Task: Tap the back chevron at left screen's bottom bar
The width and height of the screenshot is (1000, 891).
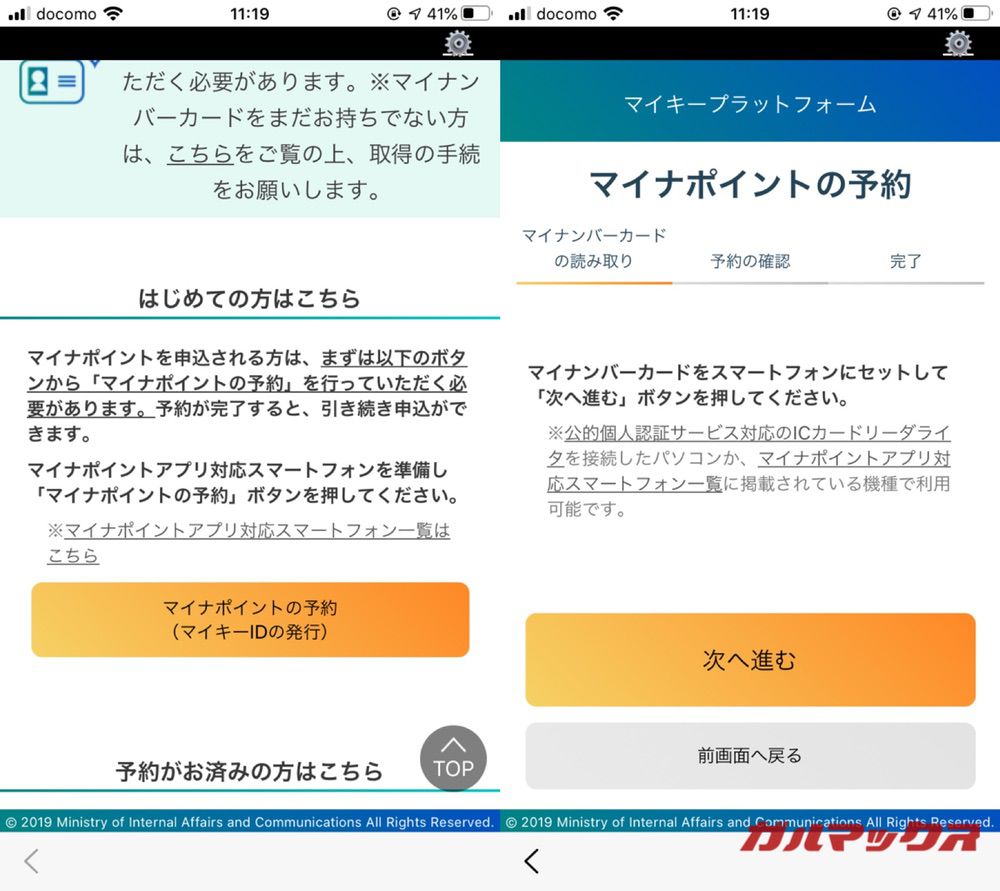Action: (30, 861)
